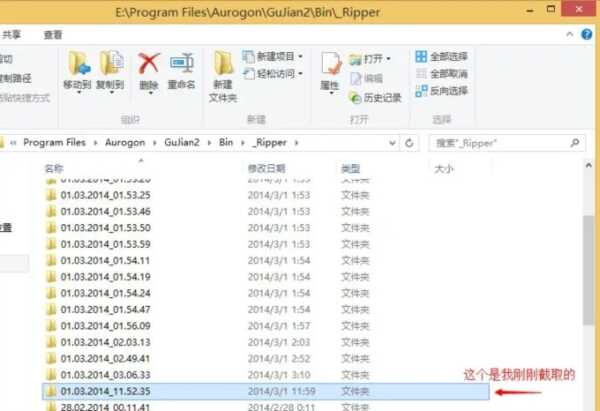Switch to the 共享 (Share) ribbon tab
This screenshot has width=600, height=411.
pyautogui.click(x=13, y=34)
